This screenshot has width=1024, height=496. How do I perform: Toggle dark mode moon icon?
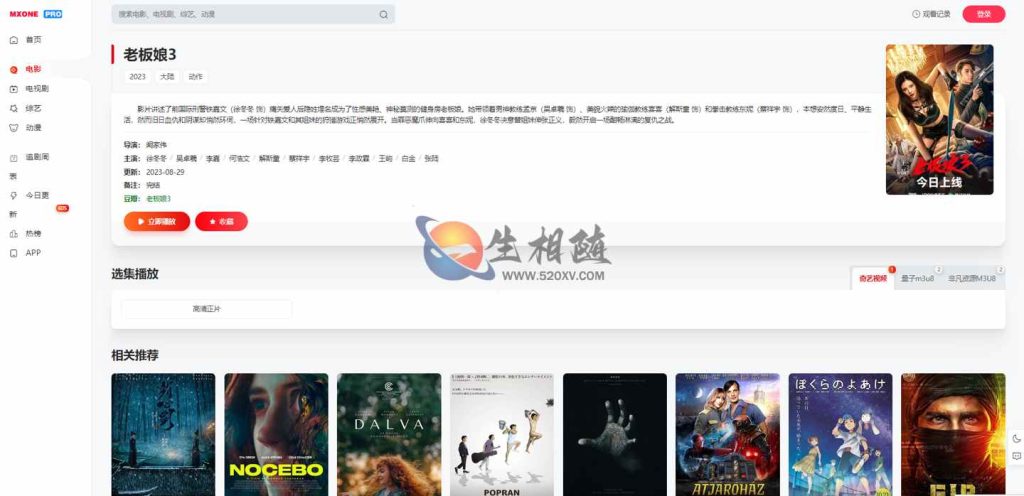coord(1016,439)
